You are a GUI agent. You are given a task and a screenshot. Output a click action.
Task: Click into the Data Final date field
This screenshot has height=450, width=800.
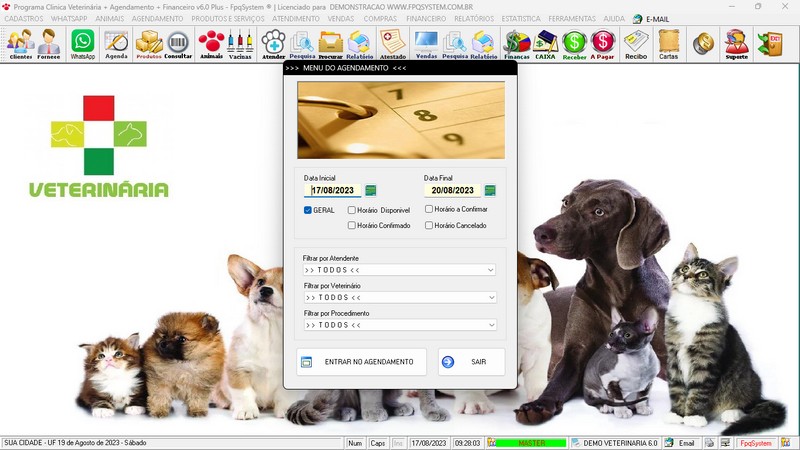tap(452, 190)
